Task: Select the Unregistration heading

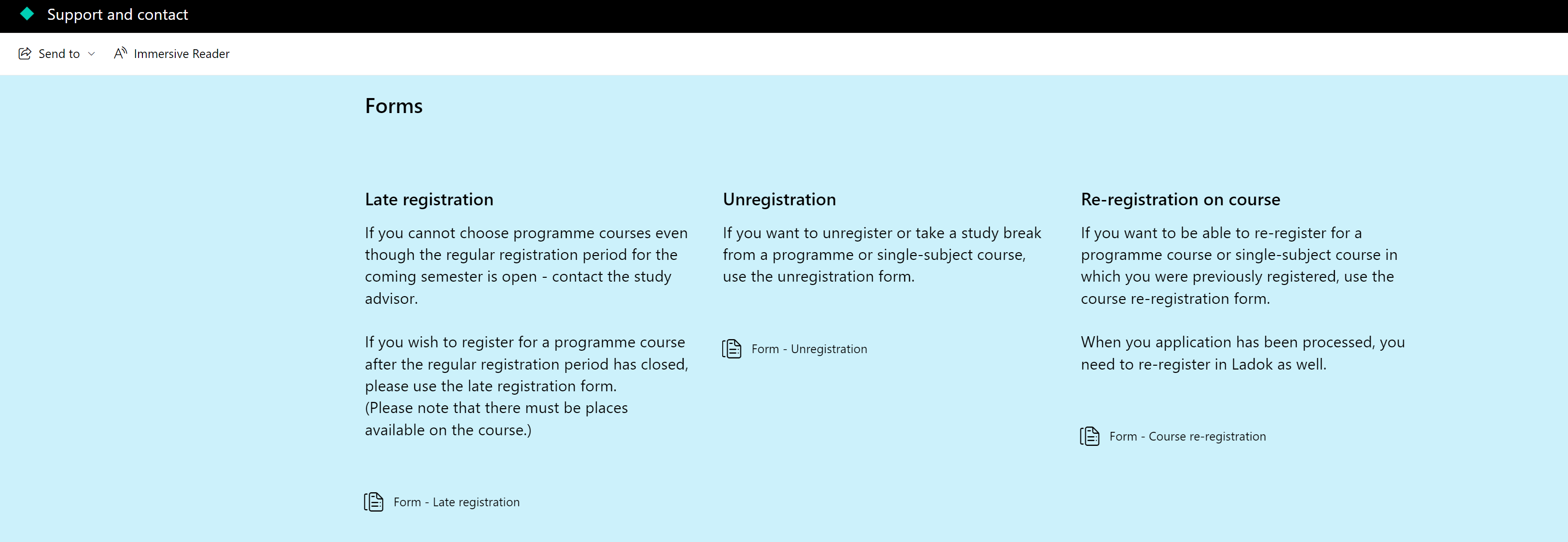Action: coord(779,199)
